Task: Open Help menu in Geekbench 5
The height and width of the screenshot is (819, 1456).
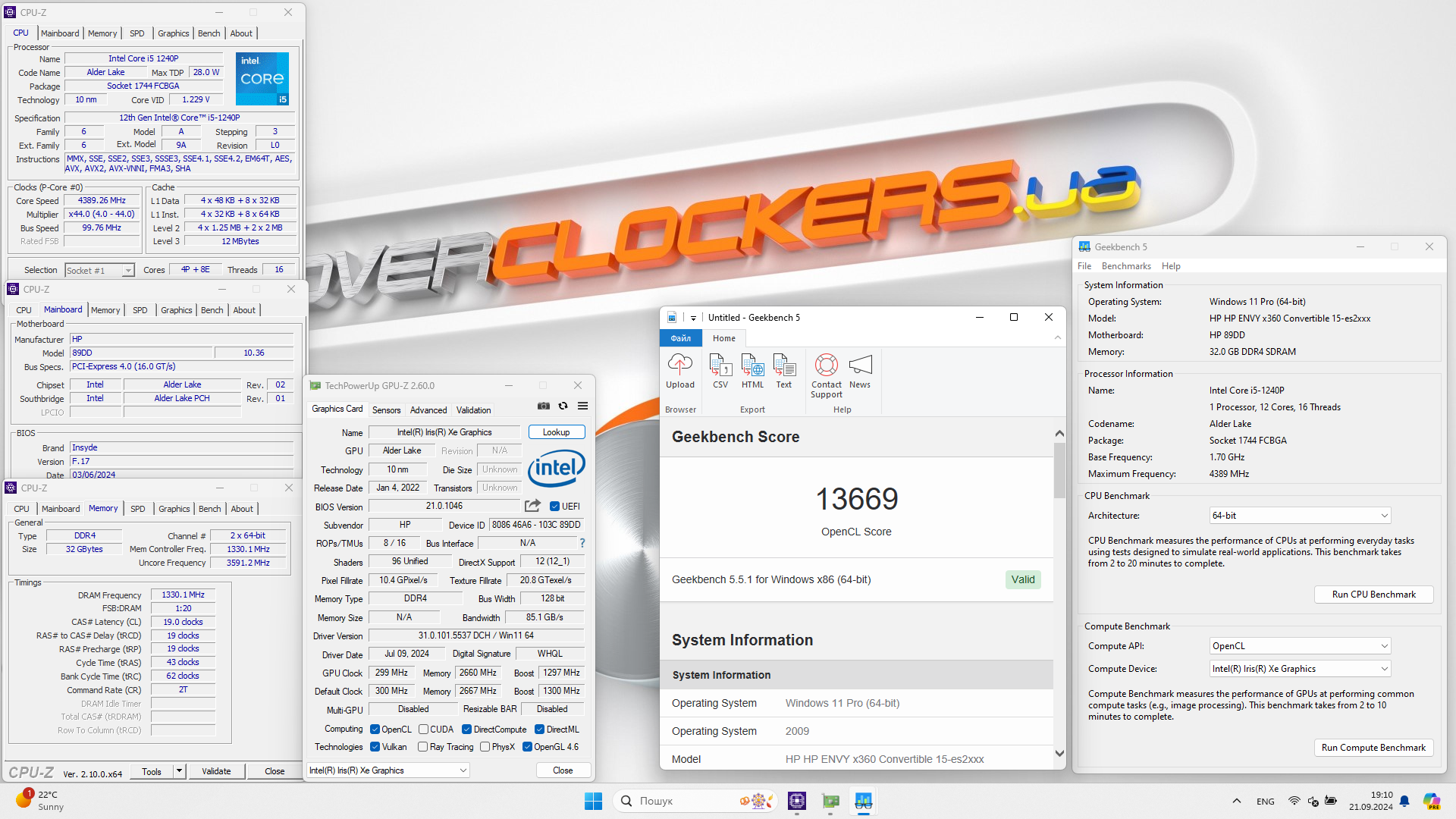Action: click(x=1171, y=266)
